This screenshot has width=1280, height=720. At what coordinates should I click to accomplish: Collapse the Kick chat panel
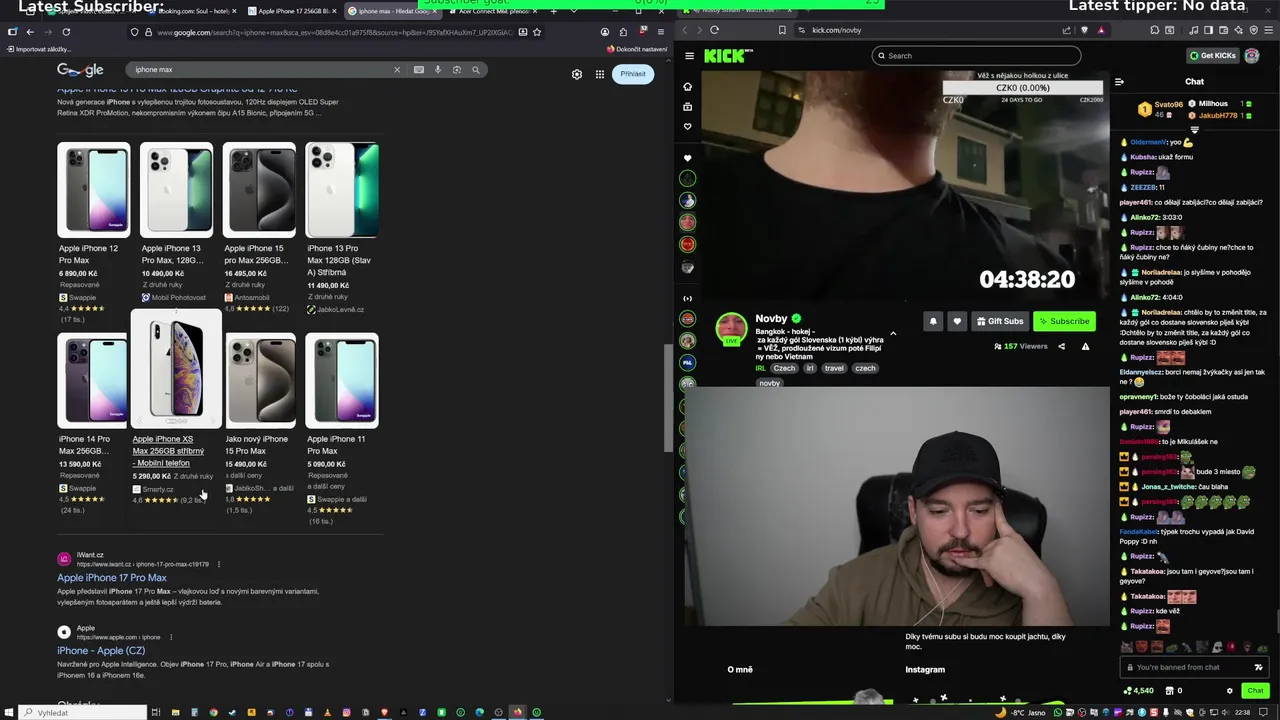click(x=1119, y=82)
